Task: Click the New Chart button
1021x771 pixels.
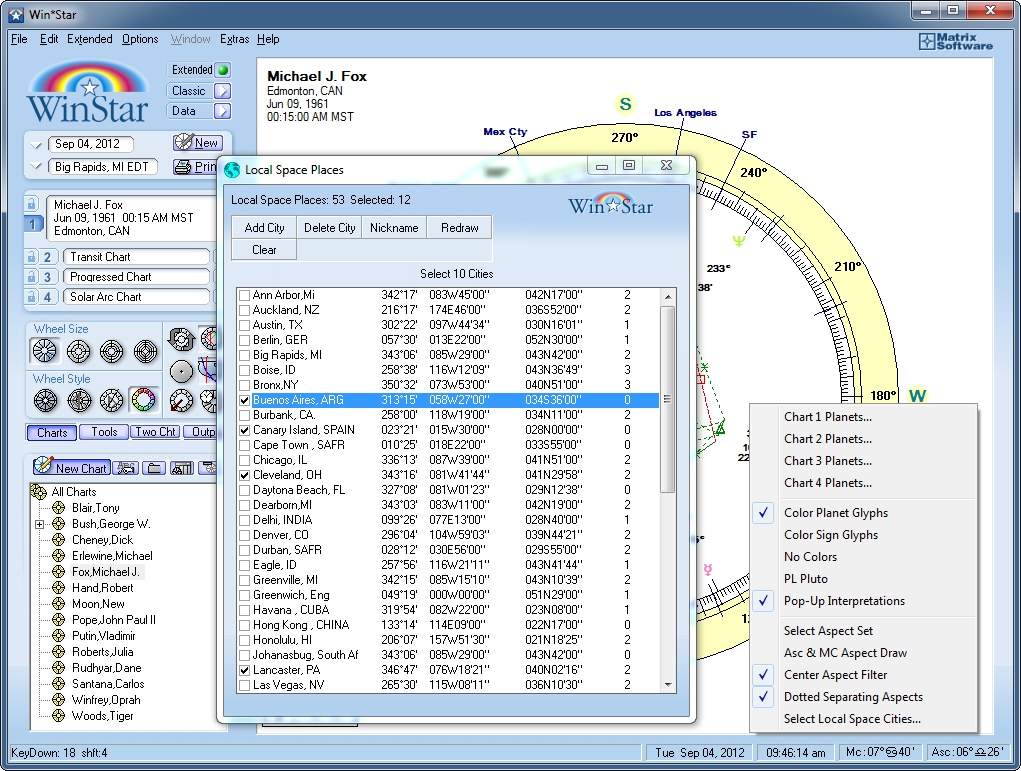Action: click(x=71, y=468)
